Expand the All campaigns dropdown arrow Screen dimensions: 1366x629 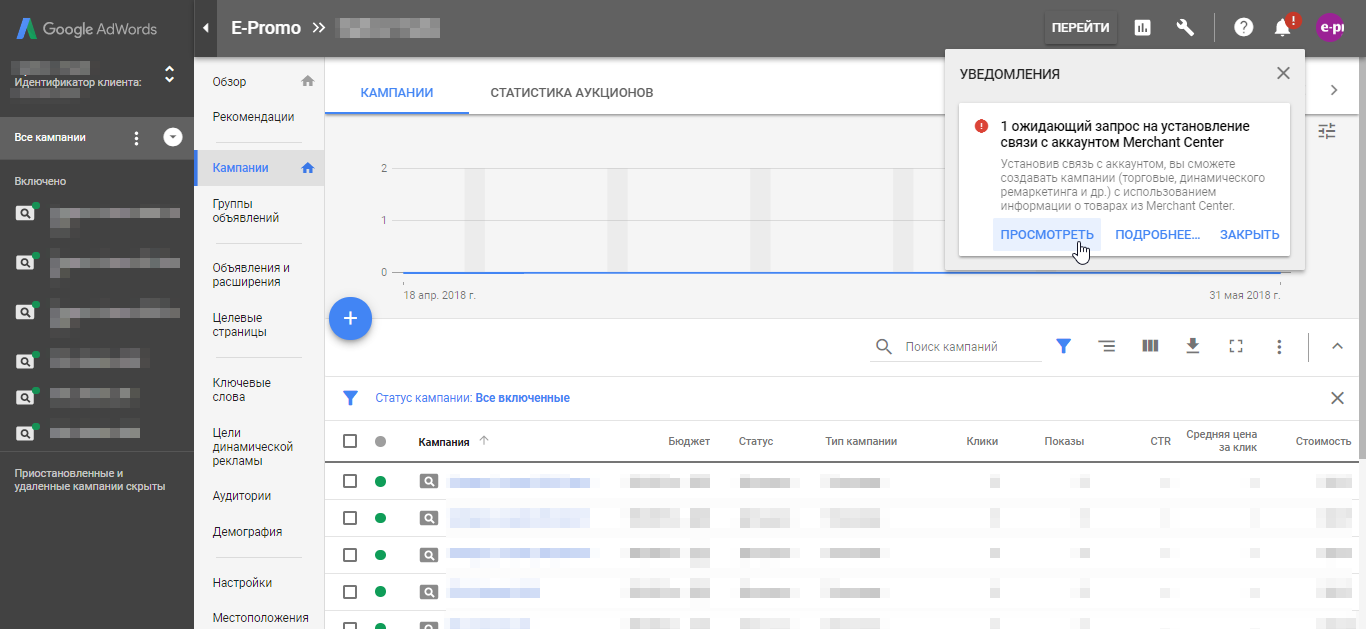(x=173, y=138)
